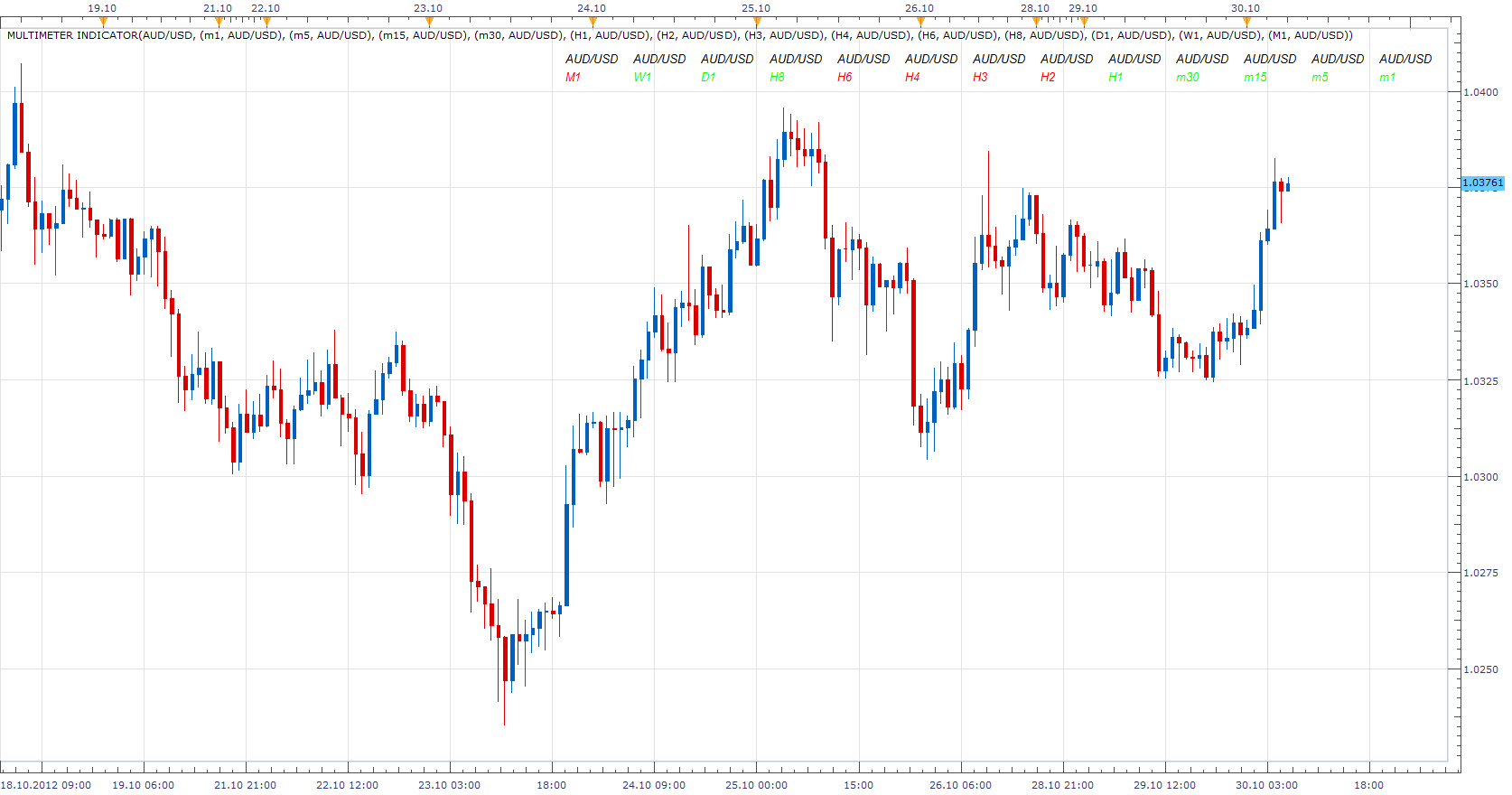This screenshot has height=795, width=1512.
Task: Click the 1.0350 price axis label
Action: click(x=1480, y=284)
